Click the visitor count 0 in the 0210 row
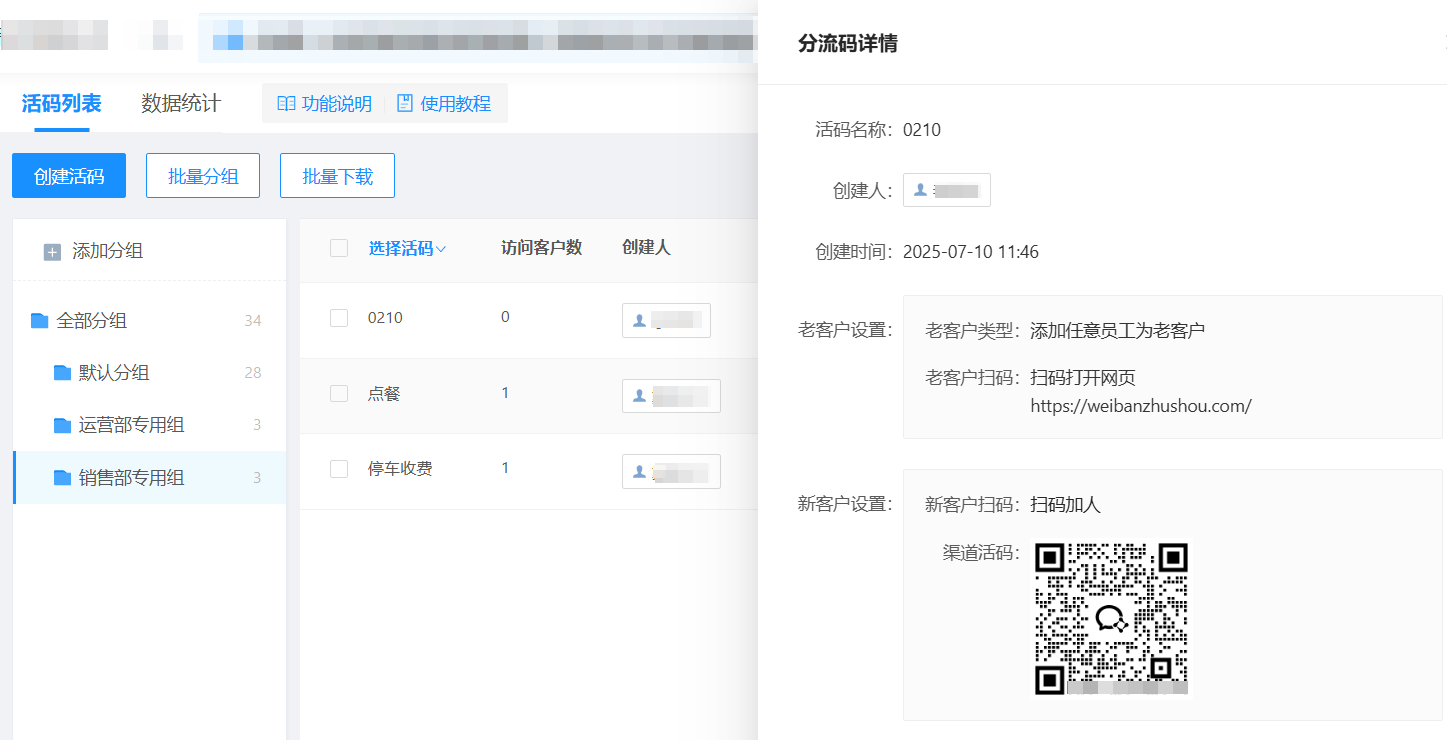 click(x=505, y=317)
